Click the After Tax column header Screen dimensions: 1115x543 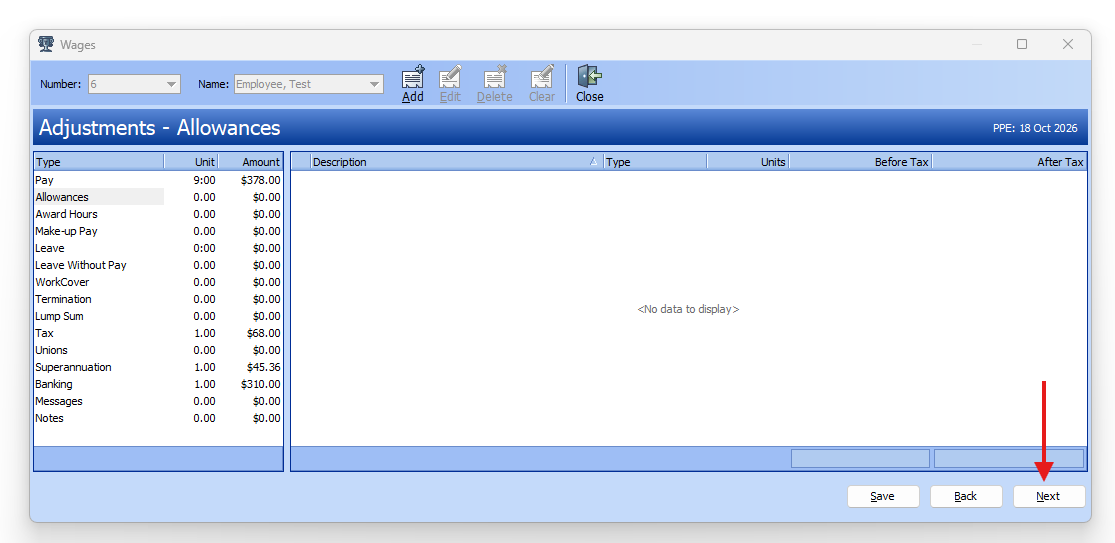[1009, 162]
